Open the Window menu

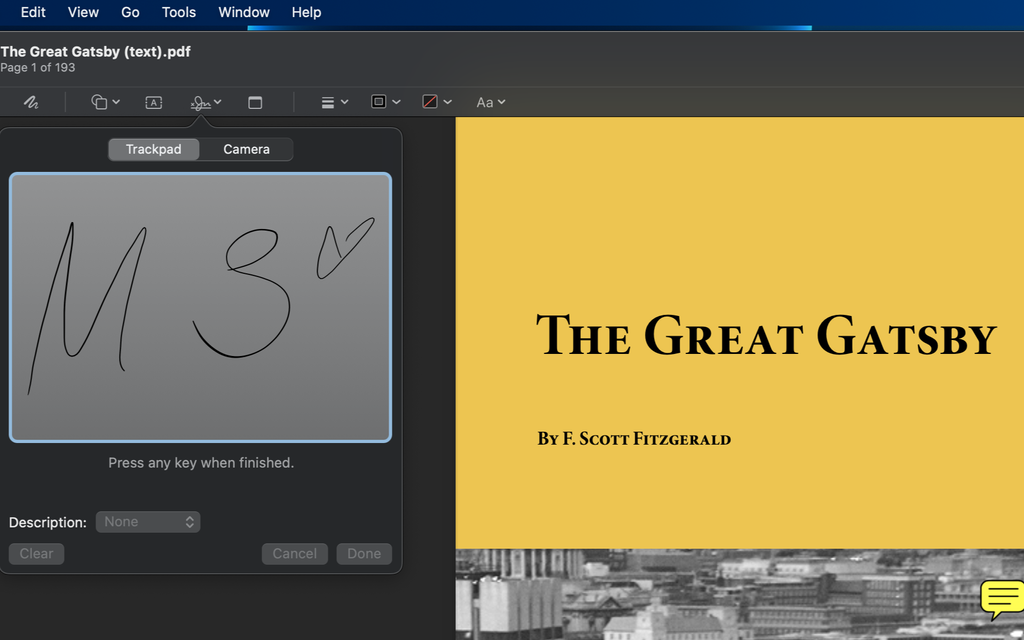click(x=244, y=12)
